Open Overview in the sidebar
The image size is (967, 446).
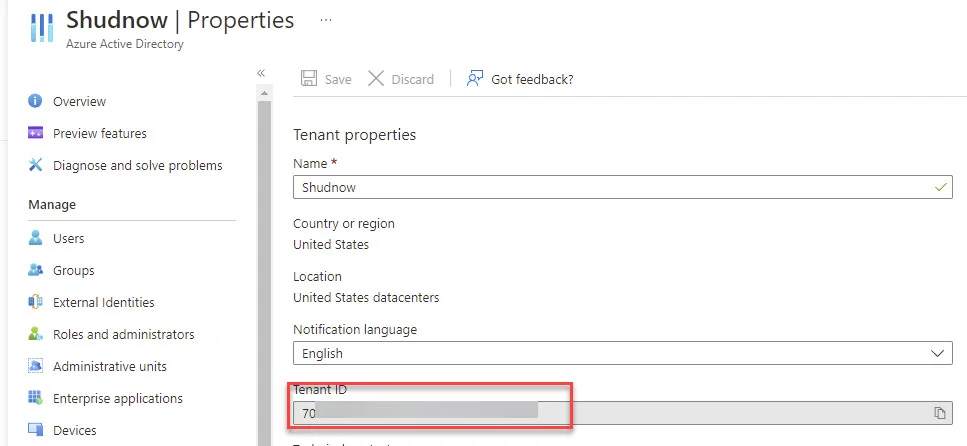(x=80, y=101)
